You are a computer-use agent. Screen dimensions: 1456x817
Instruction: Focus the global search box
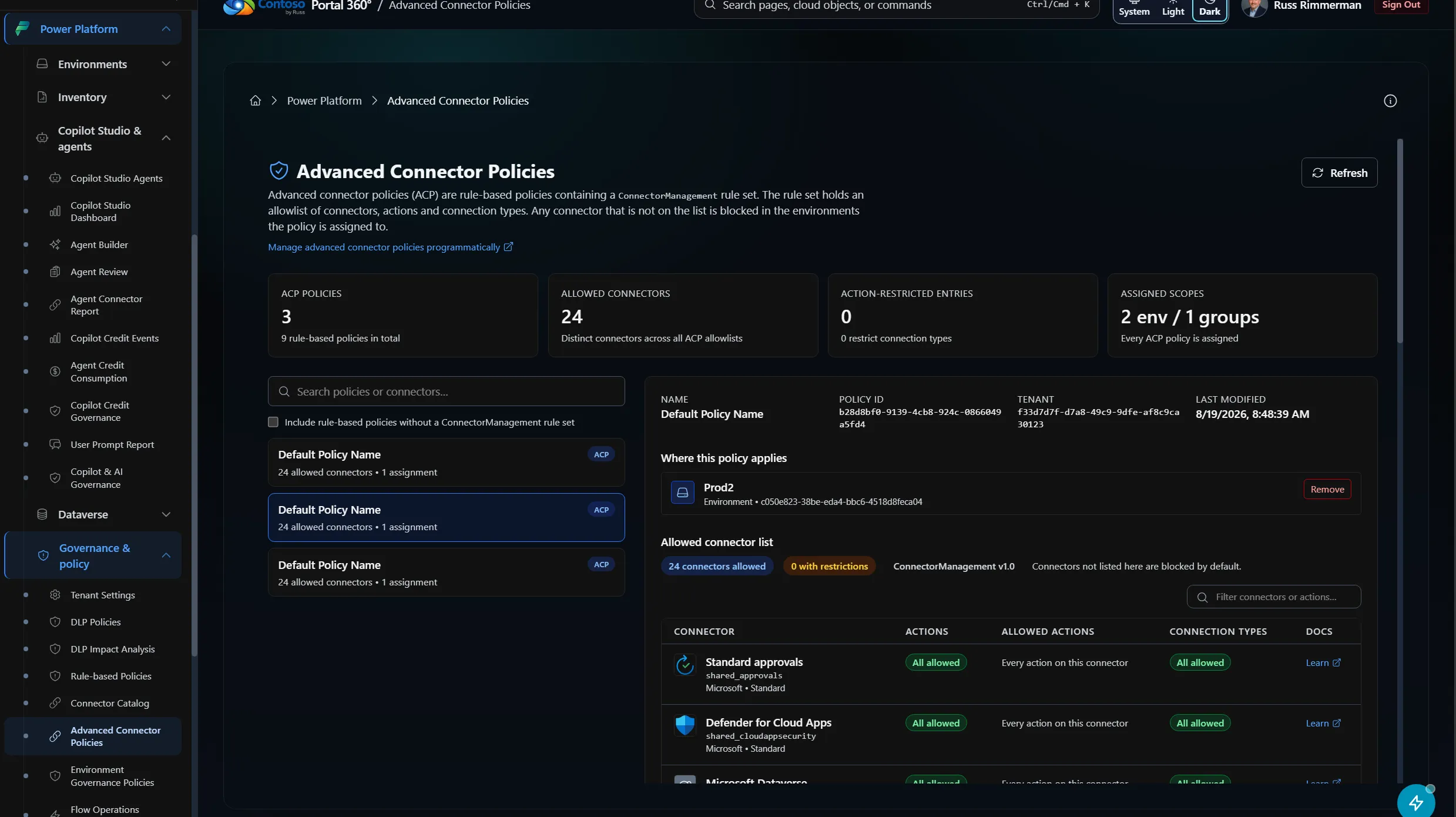point(896,6)
